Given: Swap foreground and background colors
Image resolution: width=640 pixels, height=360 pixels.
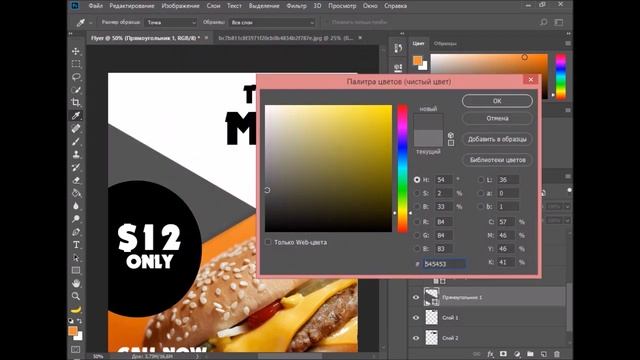Looking at the screenshot, I should coord(80,321).
